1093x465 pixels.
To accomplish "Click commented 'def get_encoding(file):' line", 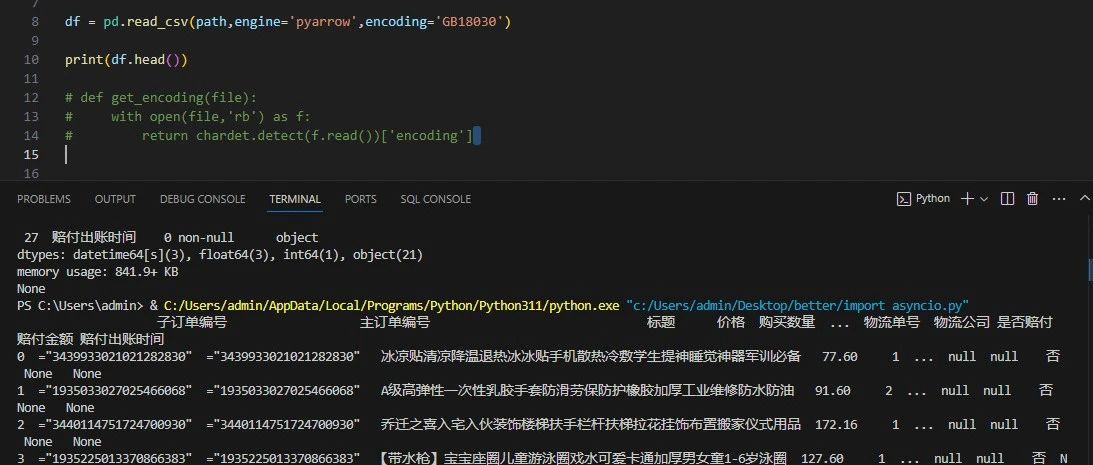I will click(x=161, y=98).
